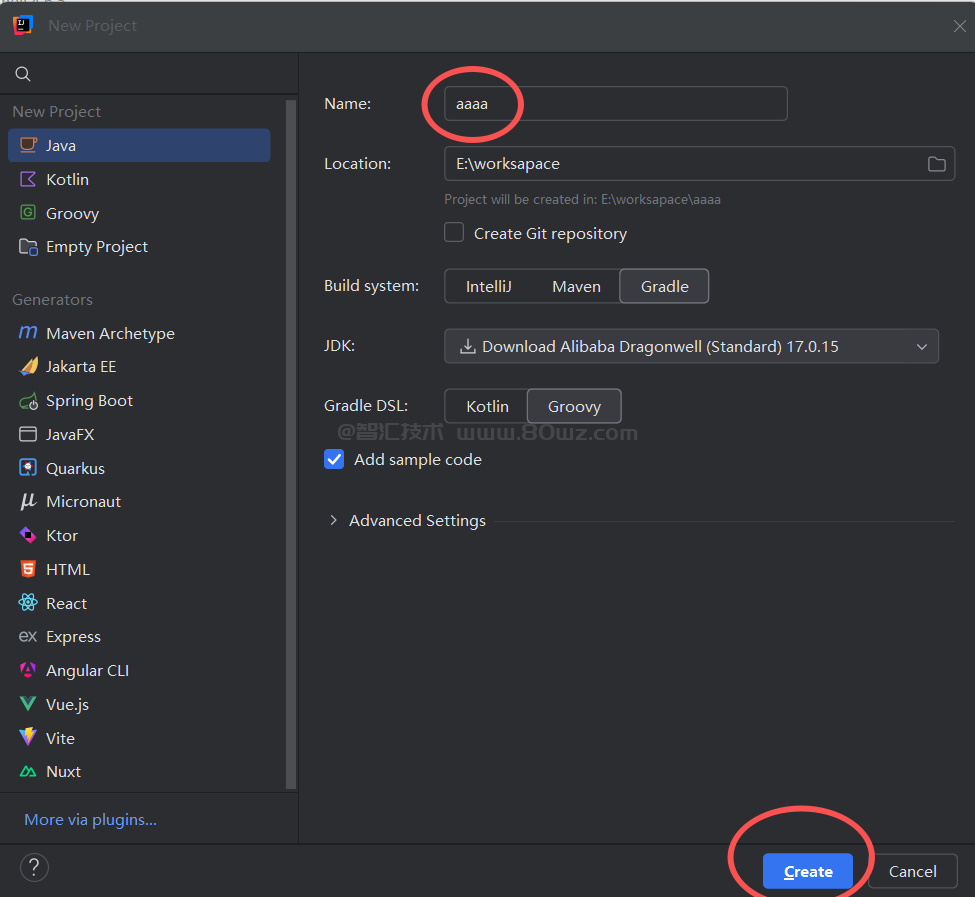The height and width of the screenshot is (897, 975).
Task: Select Spring Boot generator
Action: [x=139, y=401]
